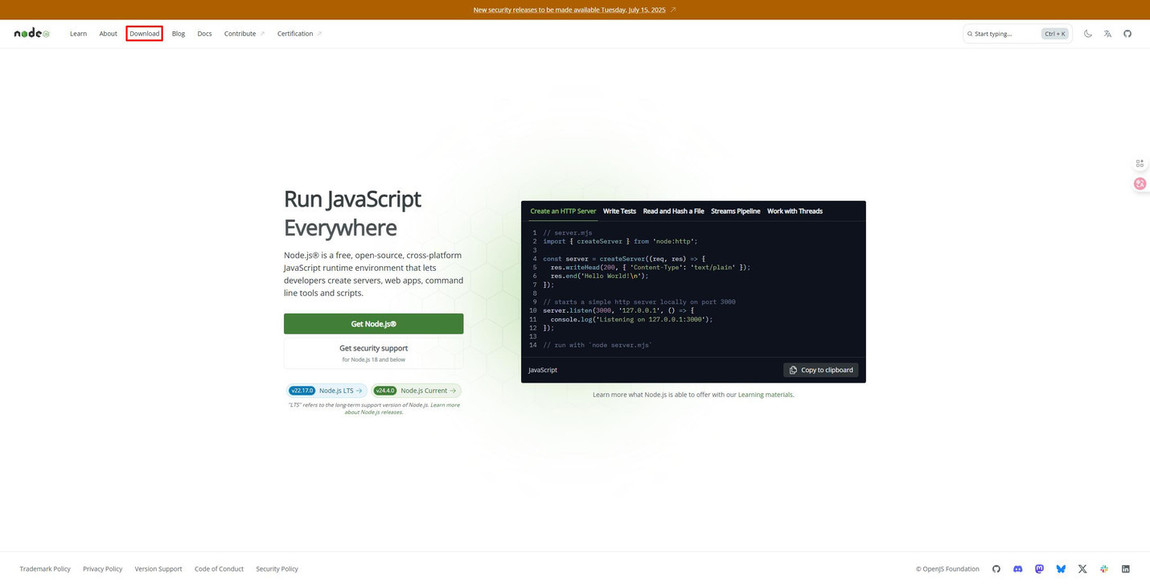
Task: Open the Blog menu item
Action: pyautogui.click(x=178, y=34)
